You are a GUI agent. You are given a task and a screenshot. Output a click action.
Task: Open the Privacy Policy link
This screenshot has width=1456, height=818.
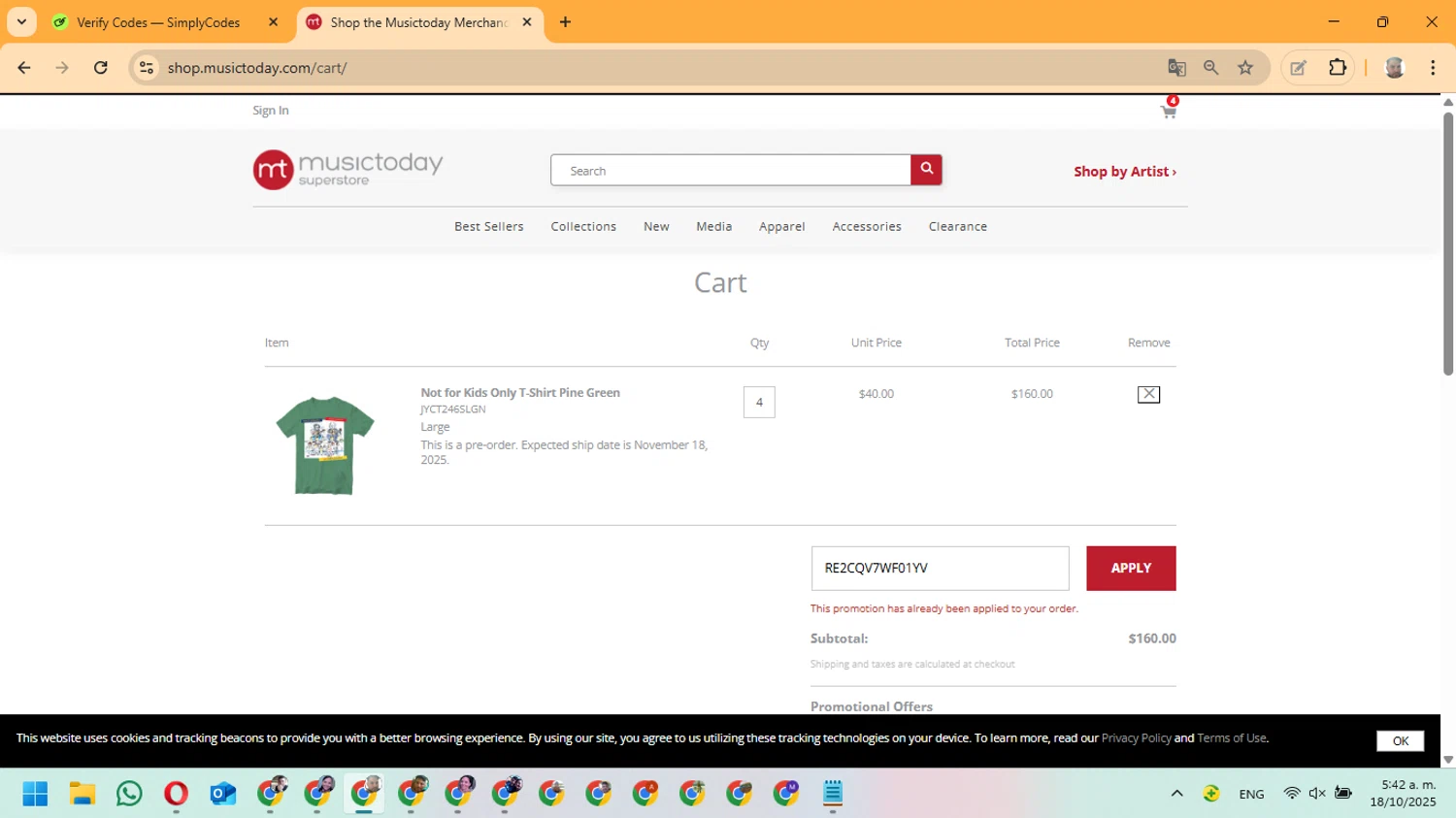(x=1136, y=738)
